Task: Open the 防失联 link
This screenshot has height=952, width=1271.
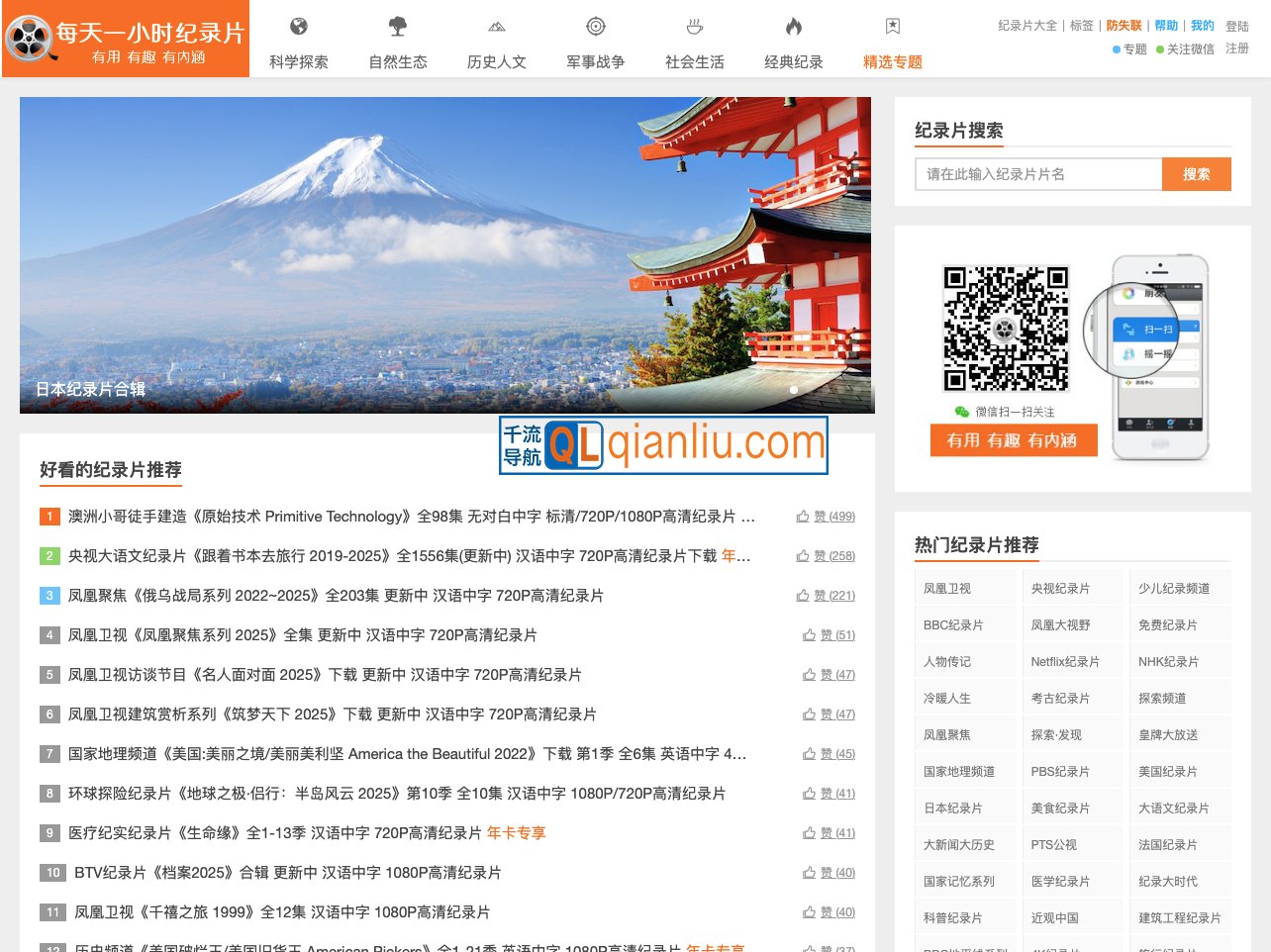Action: click(x=1123, y=25)
